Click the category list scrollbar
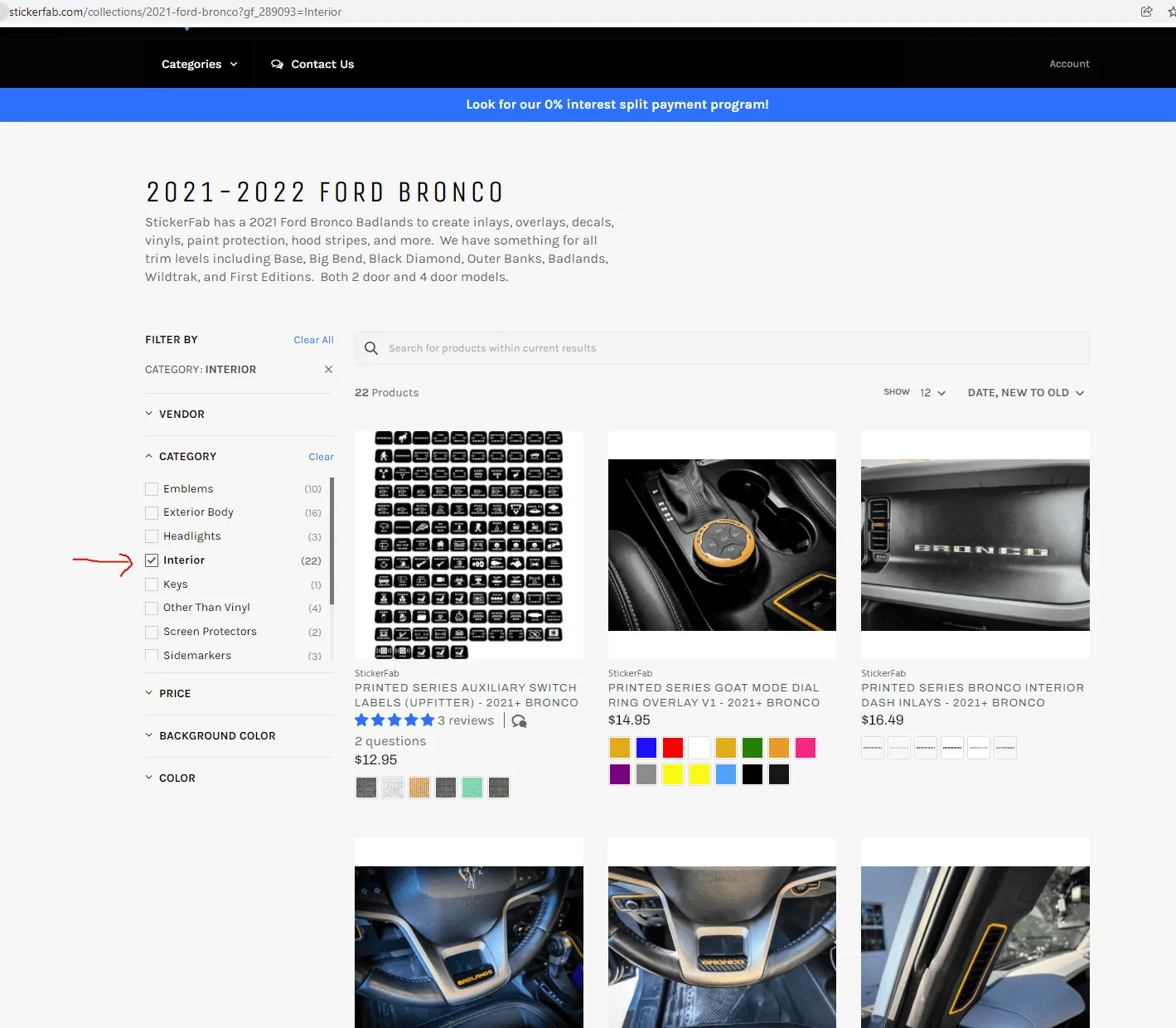The image size is (1176, 1028). (332, 541)
